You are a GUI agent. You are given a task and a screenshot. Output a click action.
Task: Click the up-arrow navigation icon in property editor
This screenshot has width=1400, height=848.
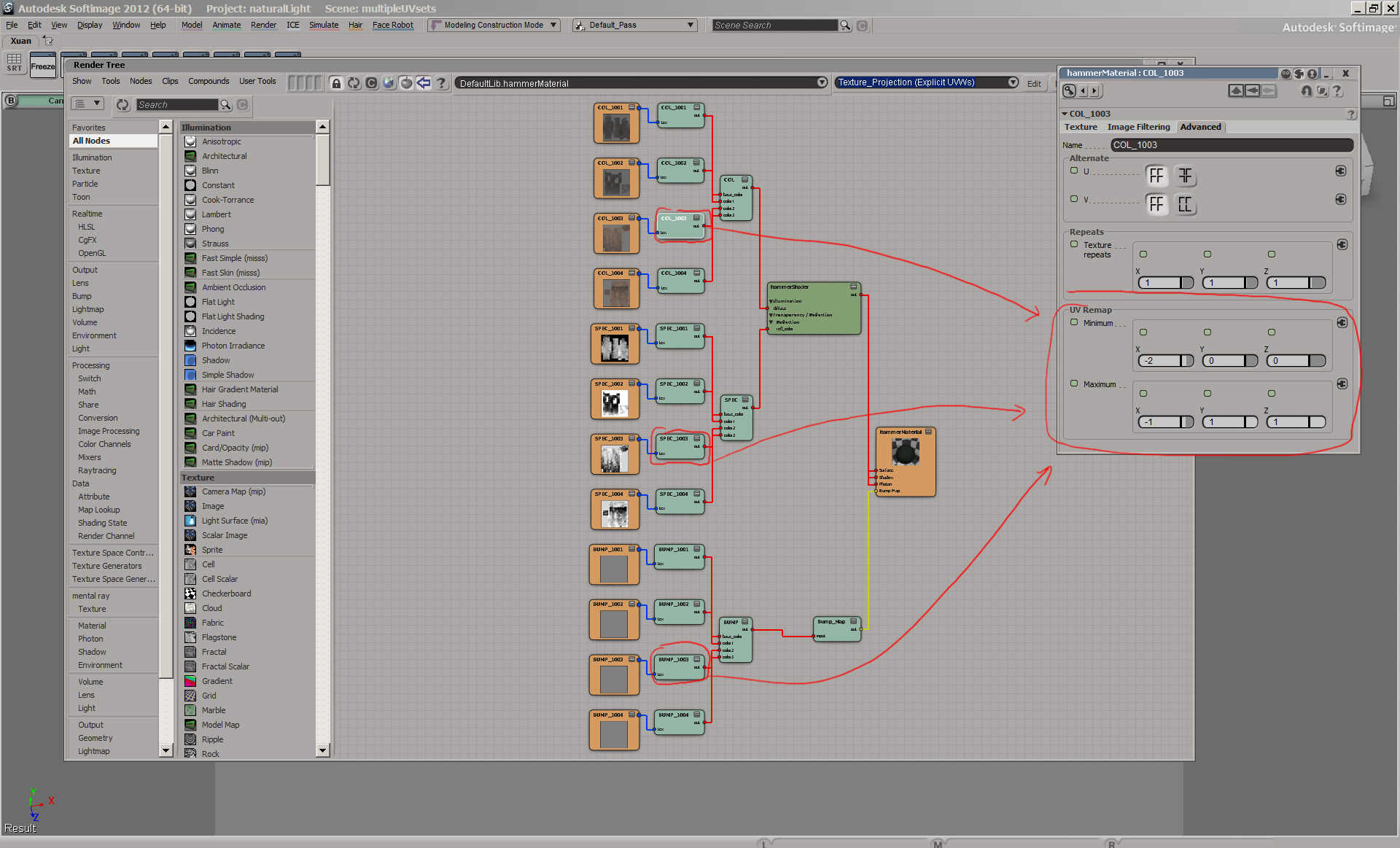pos(1236,91)
